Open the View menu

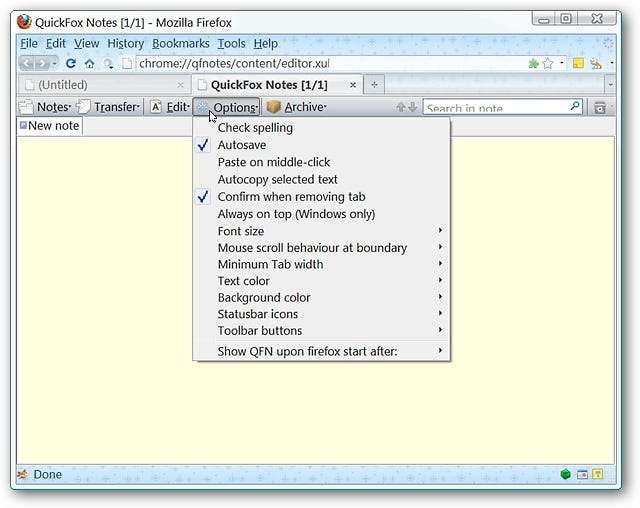tap(87, 43)
